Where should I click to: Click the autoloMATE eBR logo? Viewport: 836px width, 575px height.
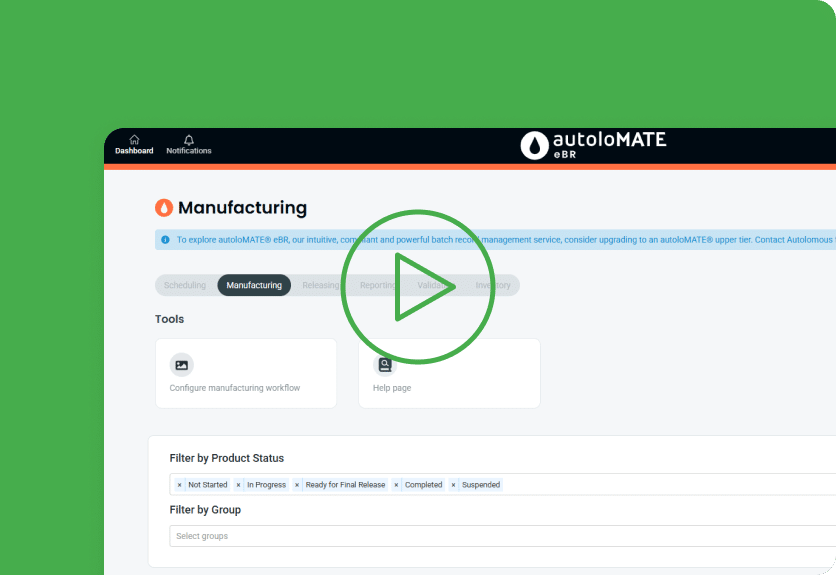(x=593, y=145)
